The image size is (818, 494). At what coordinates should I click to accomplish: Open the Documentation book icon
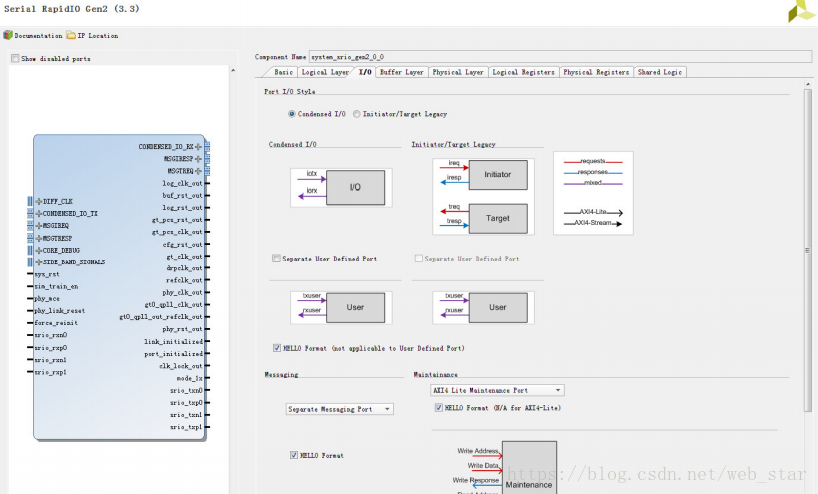pyautogui.click(x=8, y=35)
